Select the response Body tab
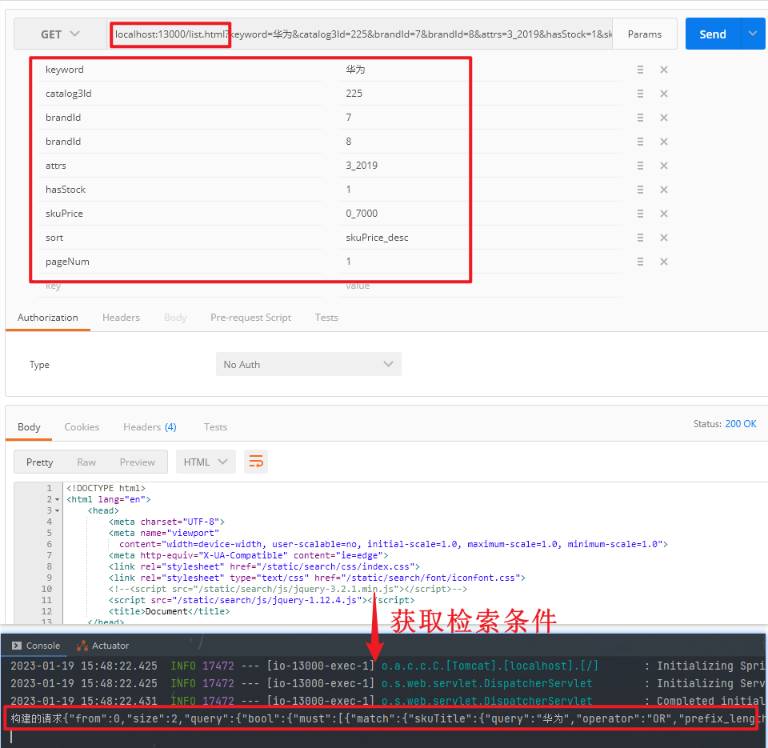Image resolution: width=768 pixels, height=748 pixels. (29, 427)
